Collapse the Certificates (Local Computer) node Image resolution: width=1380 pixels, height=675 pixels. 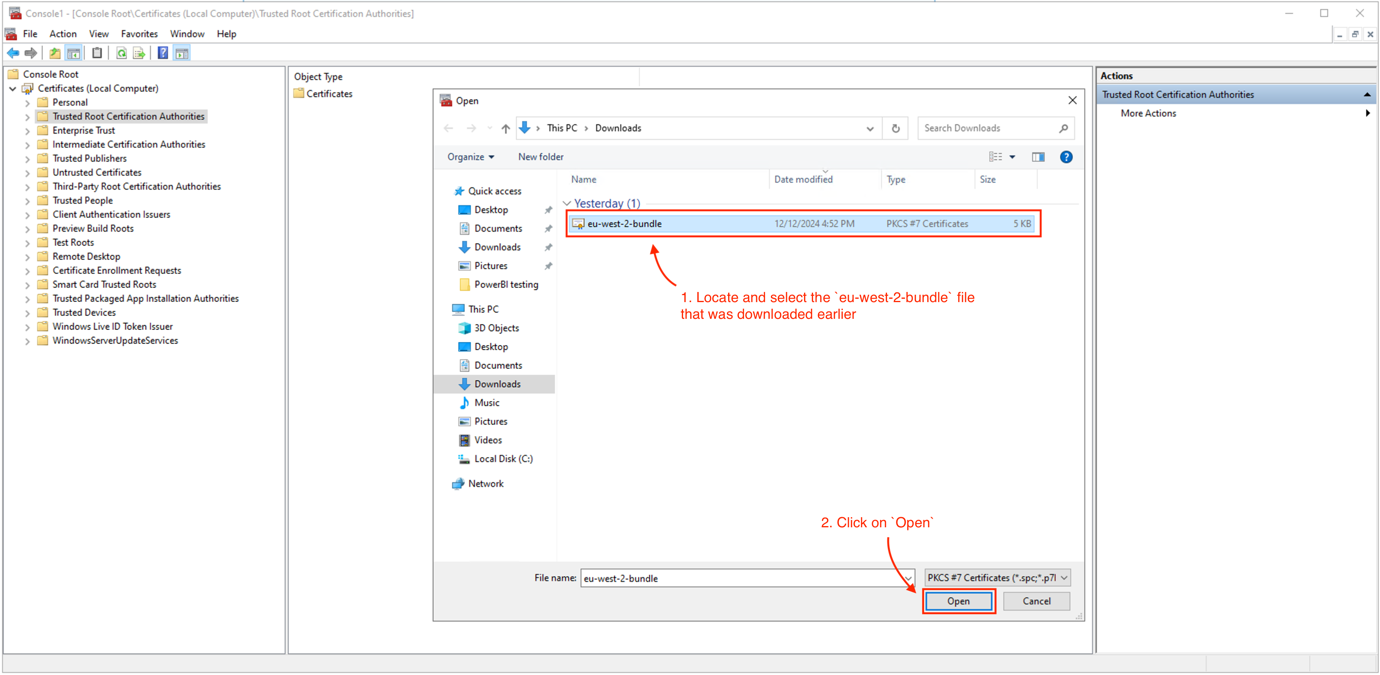click(x=12, y=88)
